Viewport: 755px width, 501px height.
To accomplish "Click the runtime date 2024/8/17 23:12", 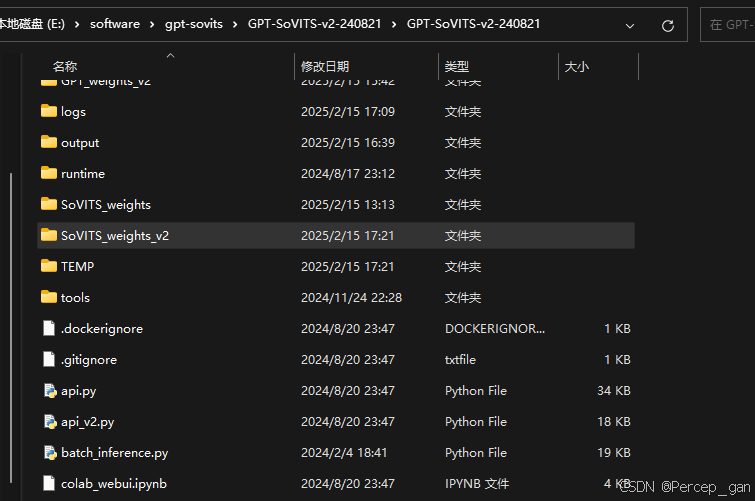I will [x=348, y=173].
